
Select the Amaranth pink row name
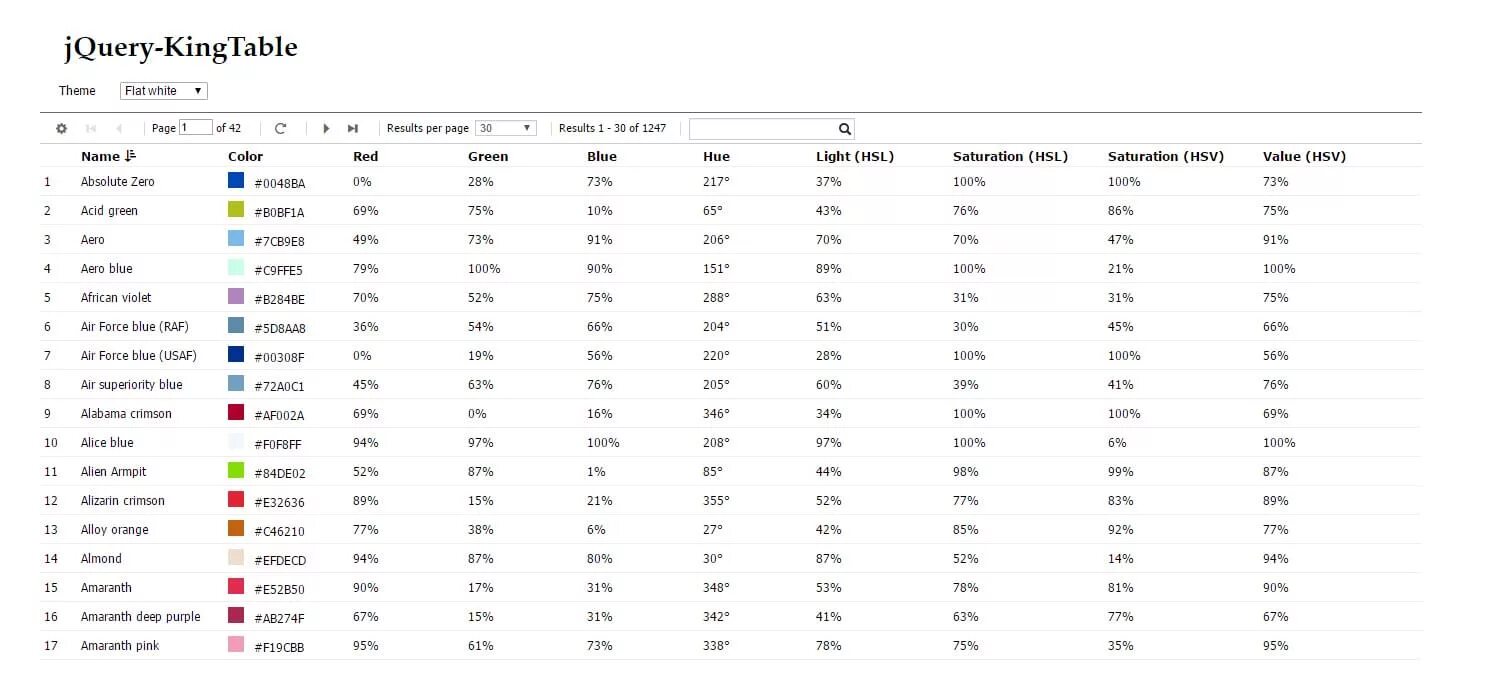120,646
